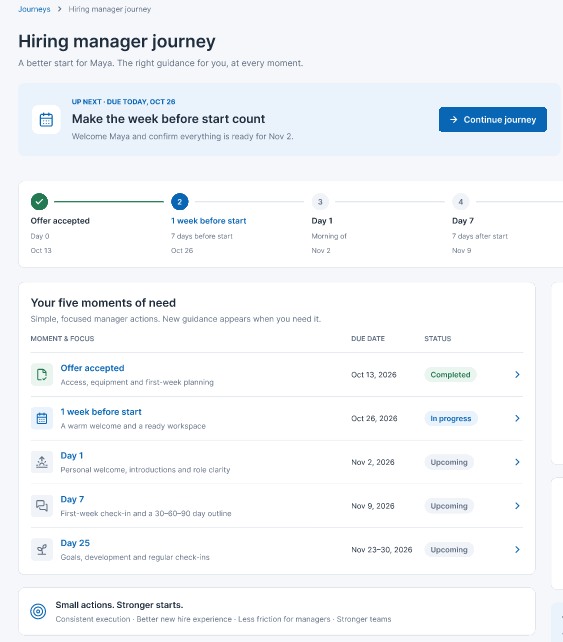Click 'Make the week before start count' heading

click(x=168, y=119)
